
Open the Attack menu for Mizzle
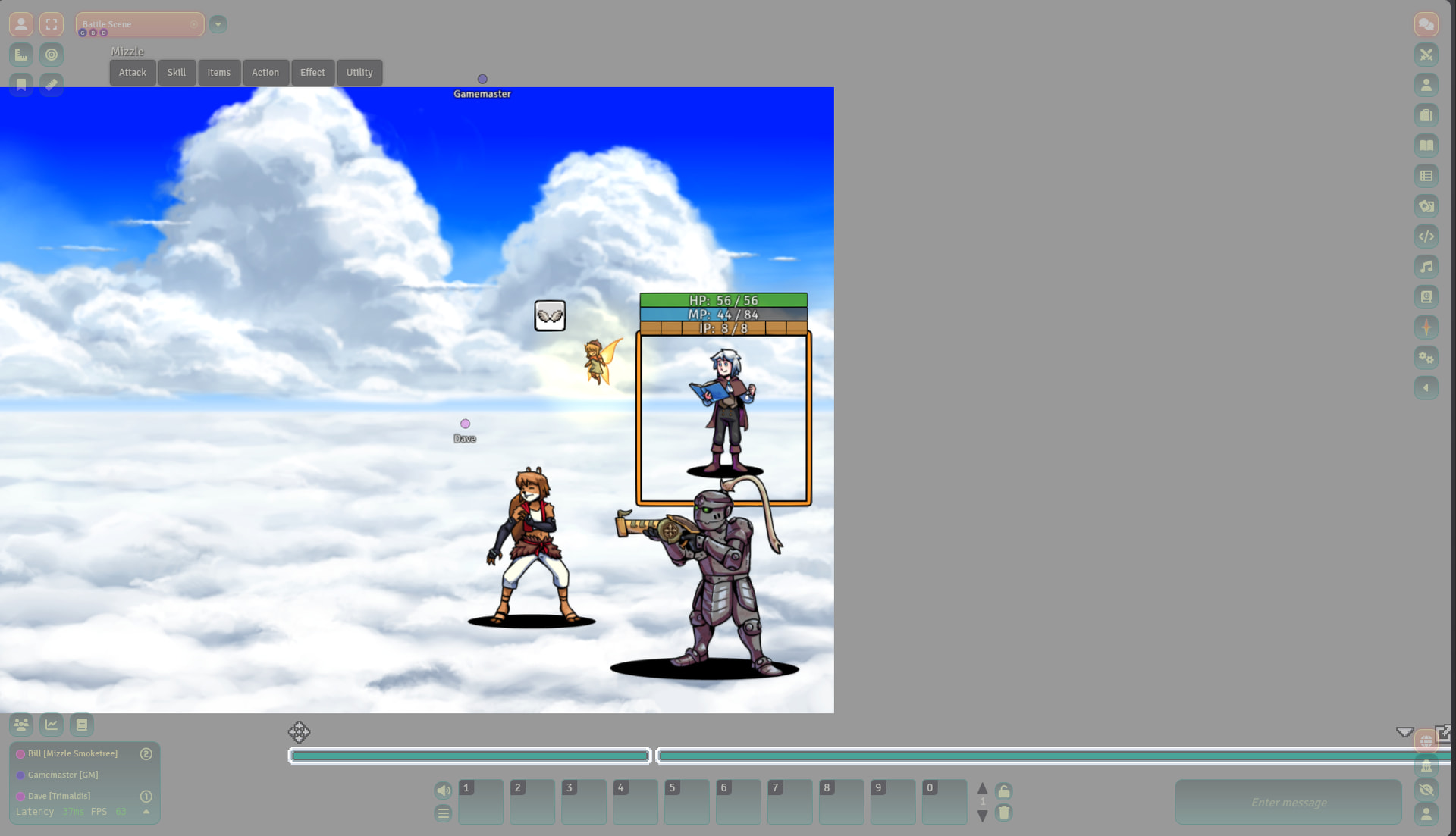[133, 73]
